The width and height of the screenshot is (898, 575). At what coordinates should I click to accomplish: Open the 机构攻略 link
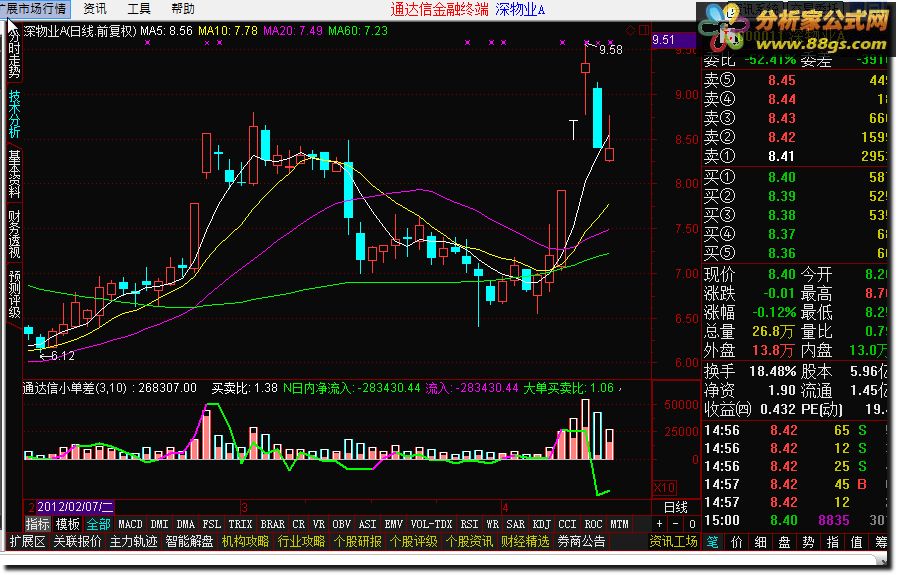(x=245, y=541)
